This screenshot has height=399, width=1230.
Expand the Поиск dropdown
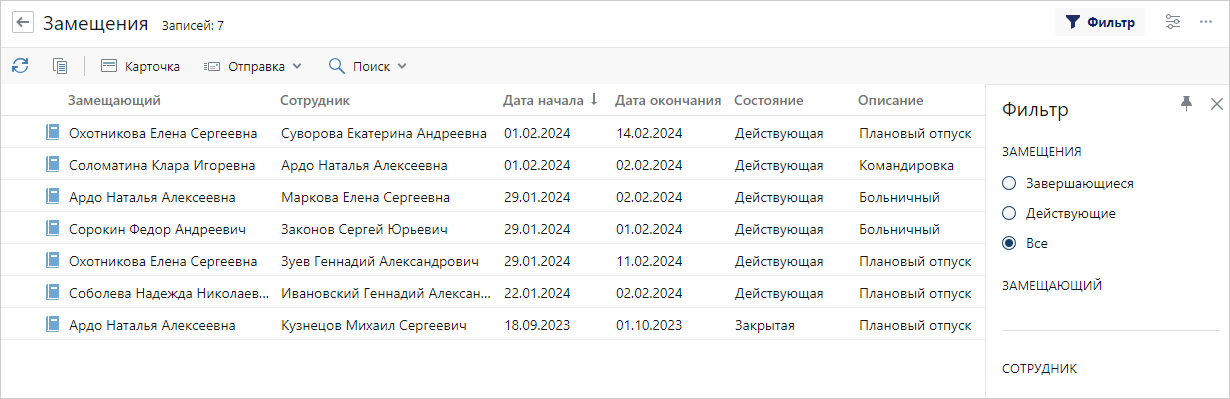tap(367, 66)
